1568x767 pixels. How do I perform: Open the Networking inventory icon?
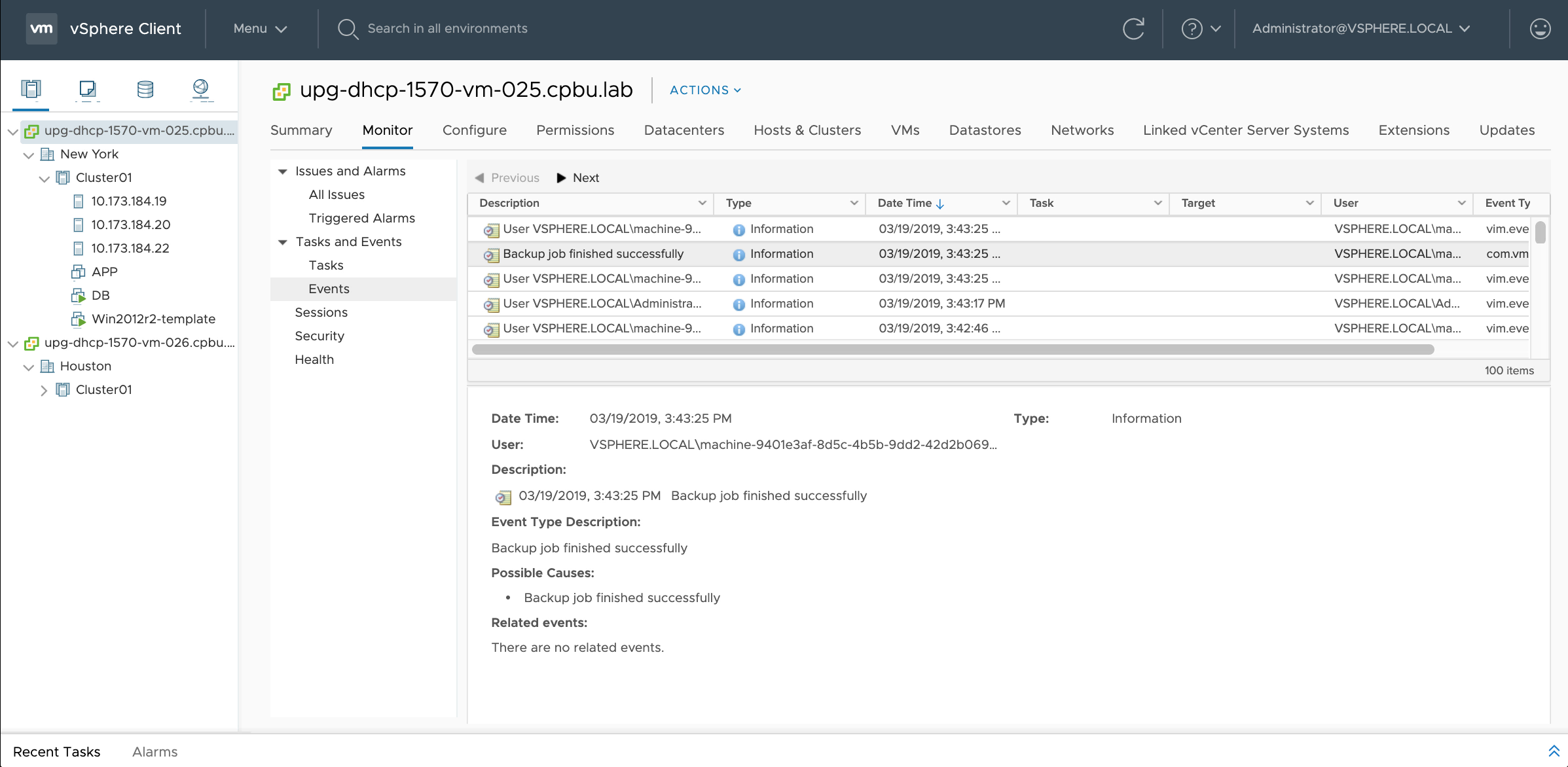201,88
